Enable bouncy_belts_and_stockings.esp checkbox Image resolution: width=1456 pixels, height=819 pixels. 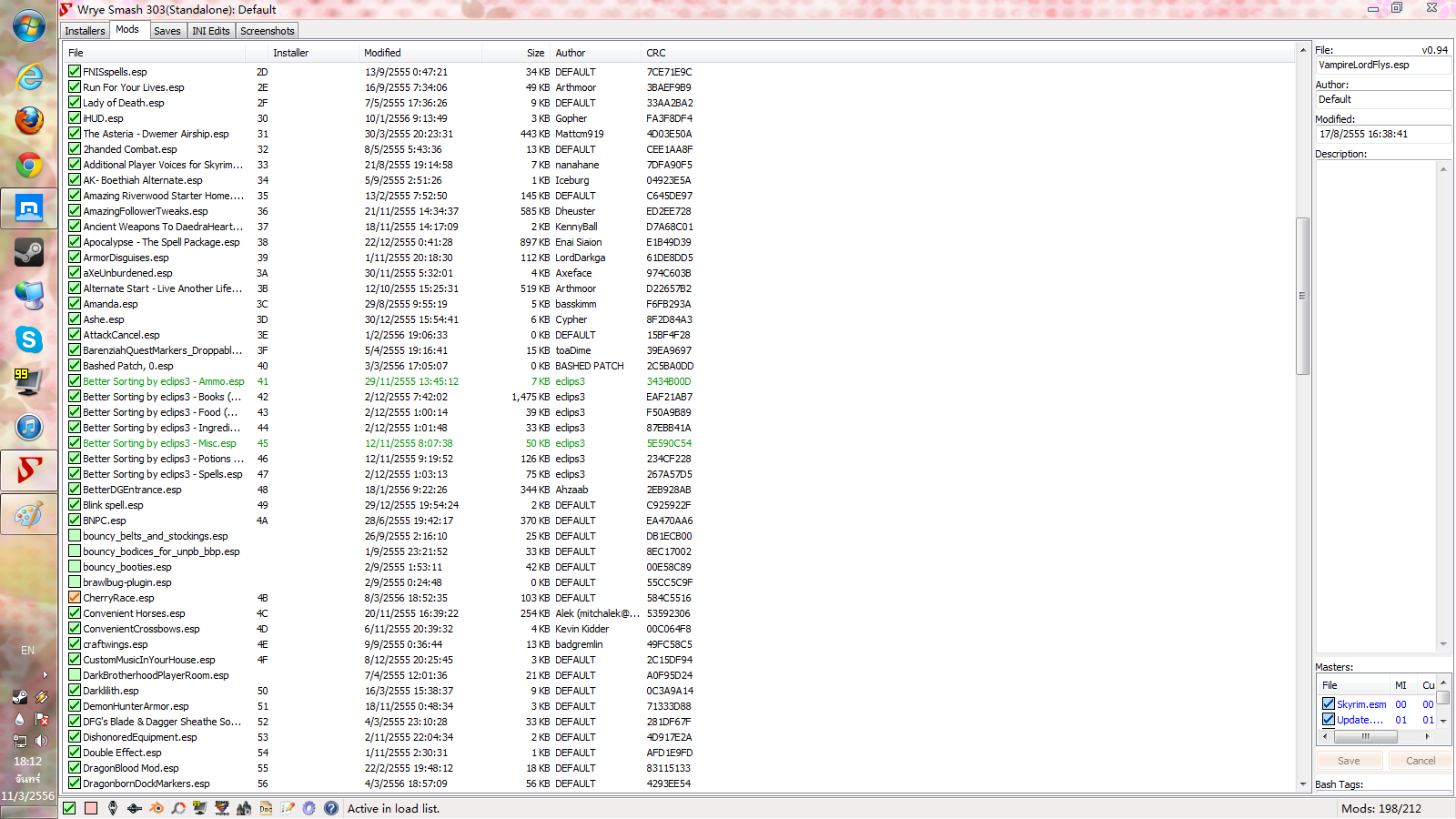tap(75, 535)
